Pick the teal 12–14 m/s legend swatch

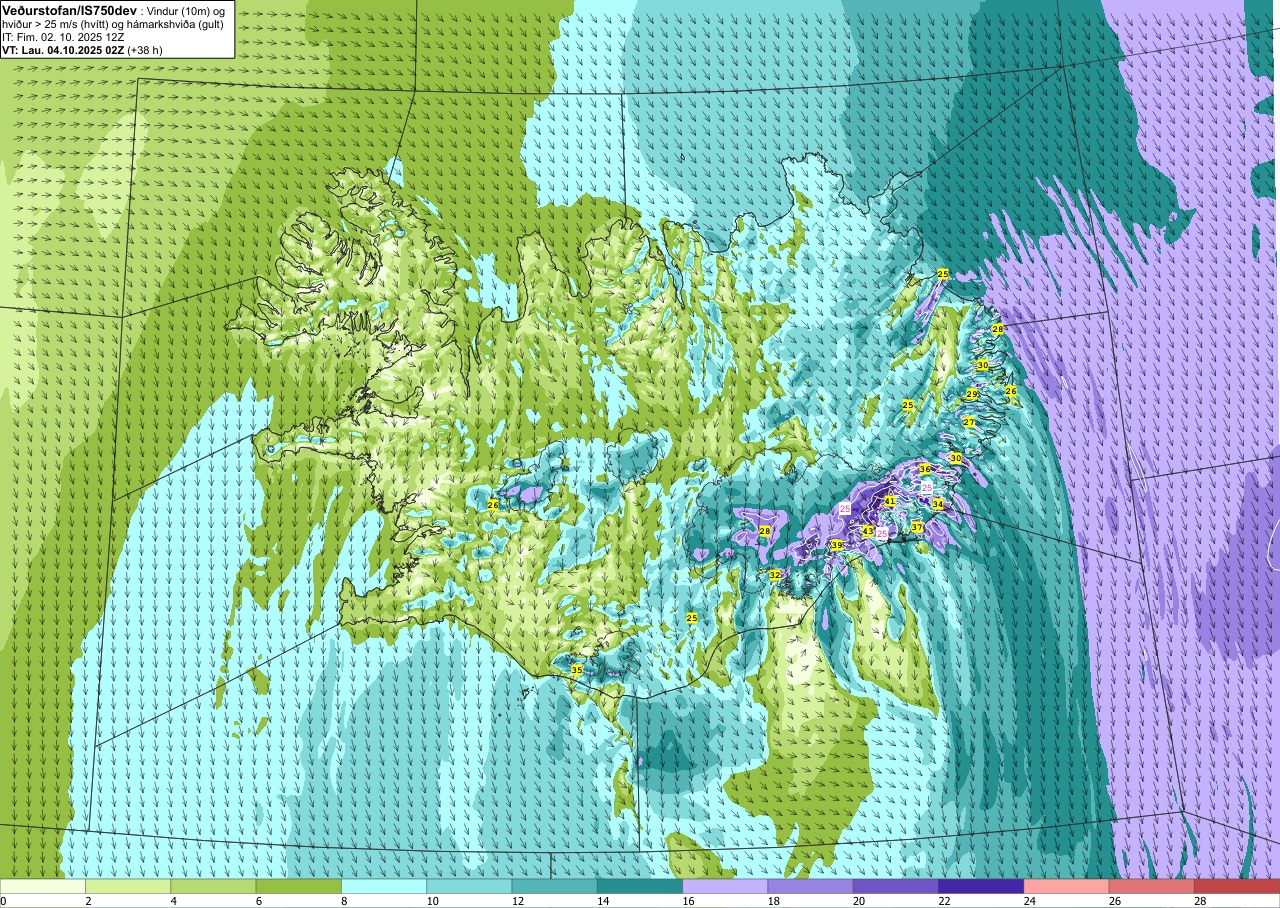[554, 886]
